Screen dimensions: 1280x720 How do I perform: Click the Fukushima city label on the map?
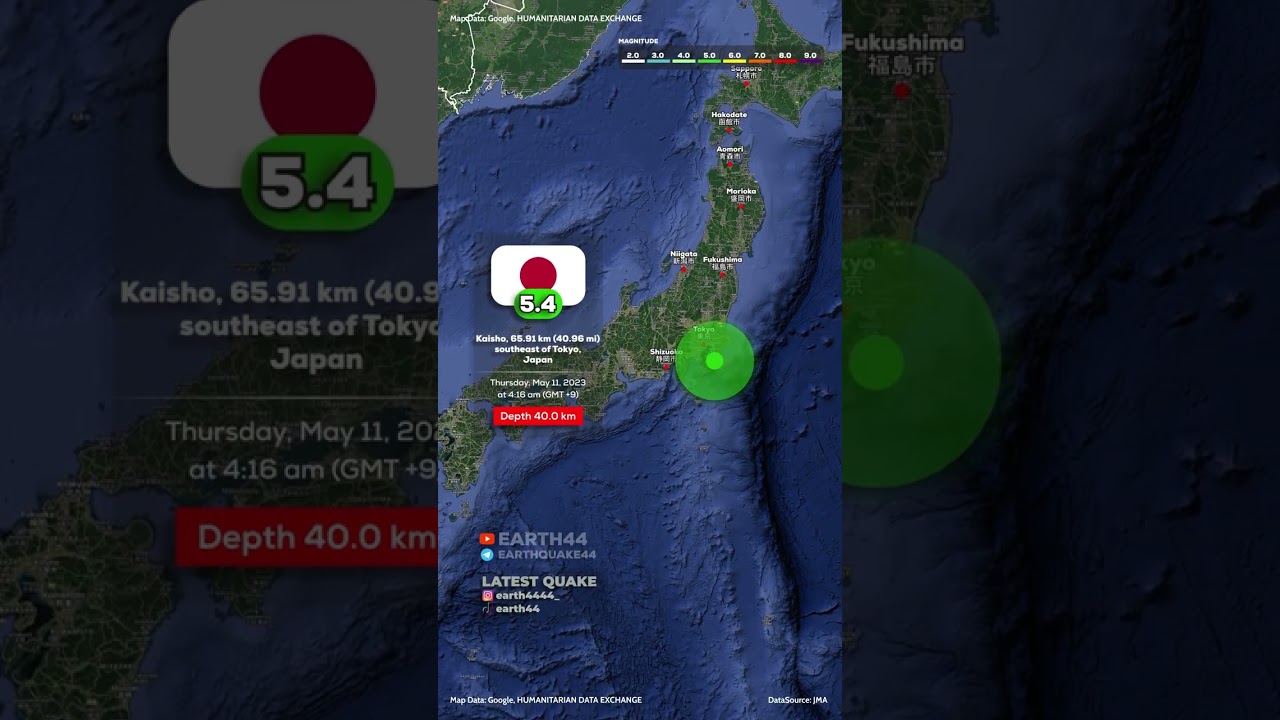[722, 263]
